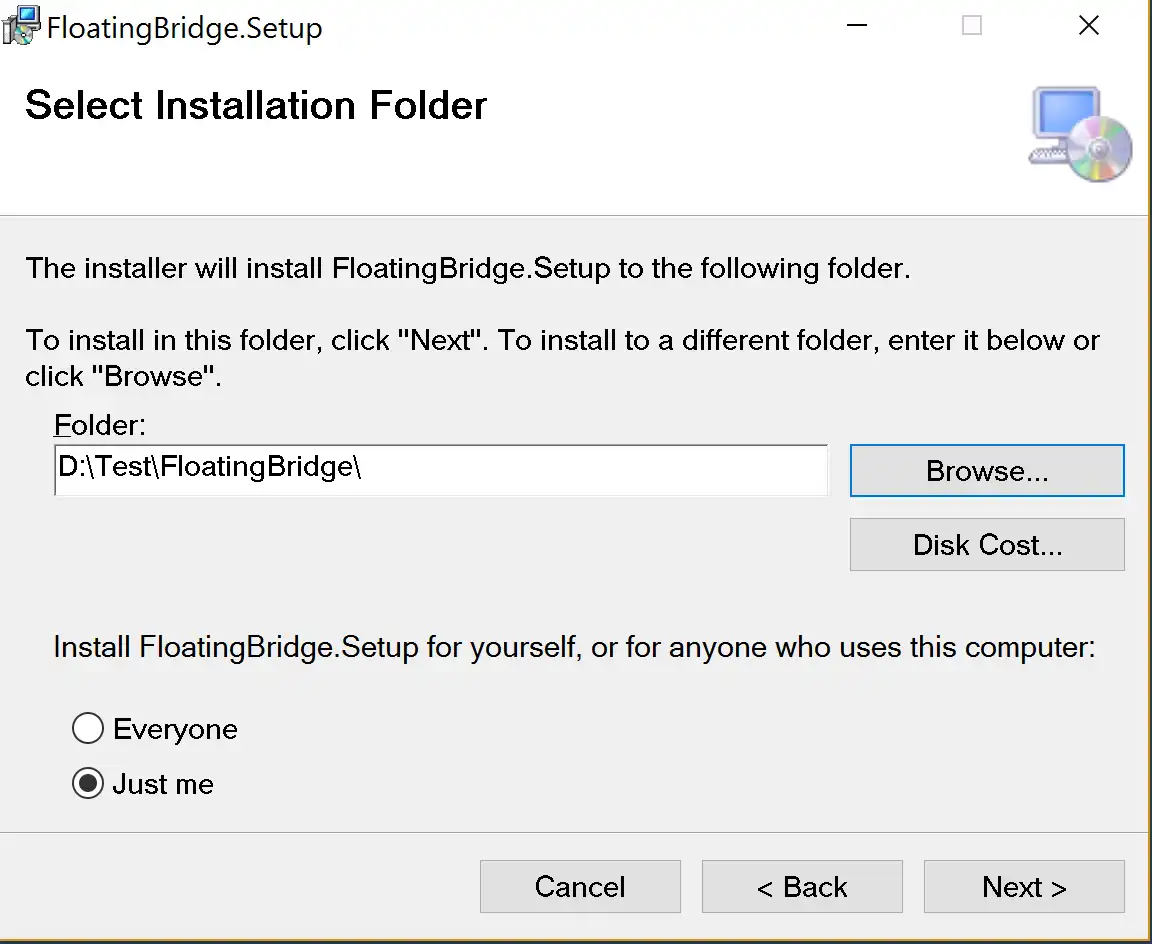Click the Browse... button
This screenshot has height=944, width=1152.
[987, 470]
